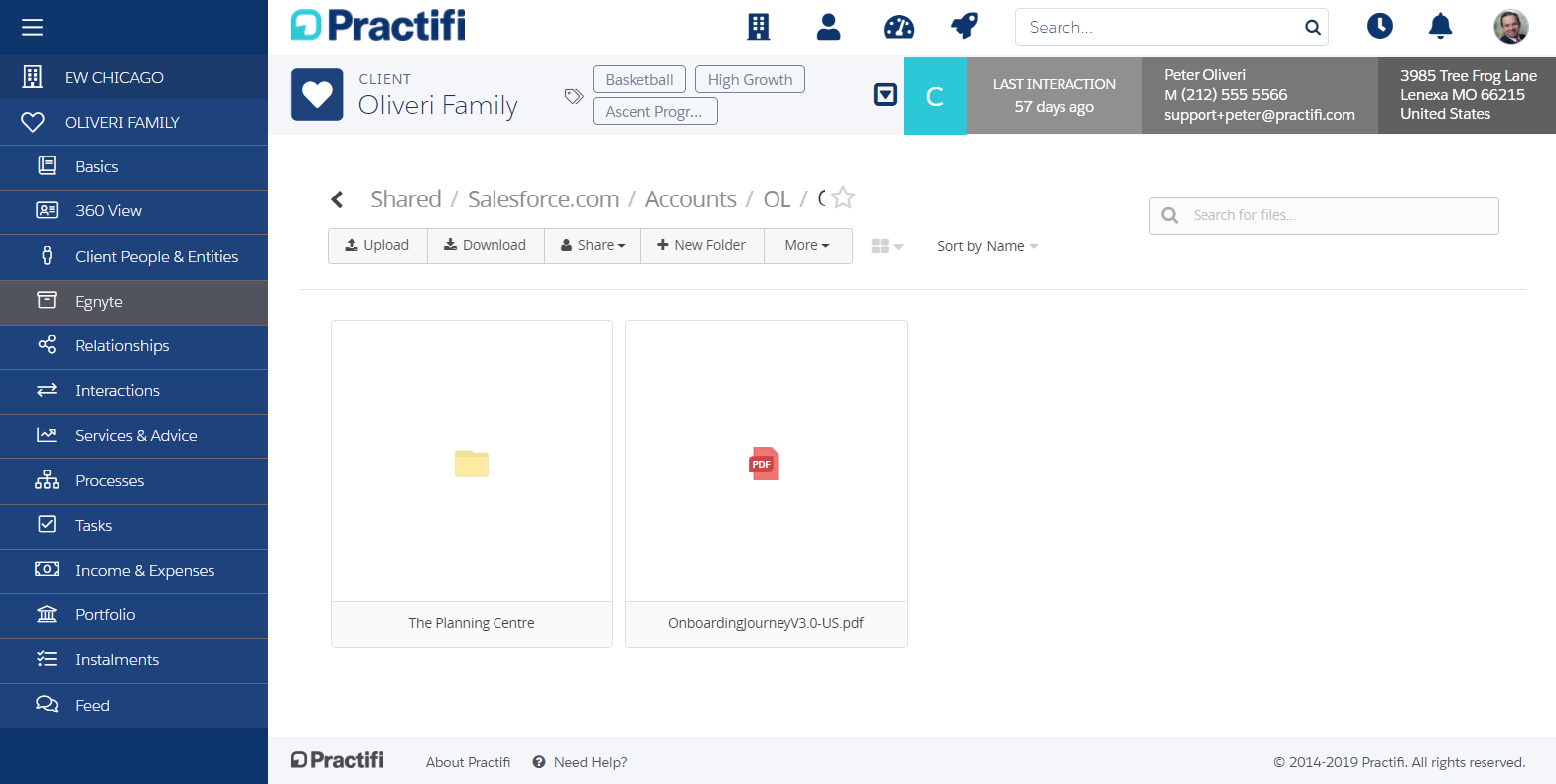This screenshot has height=784, width=1556.
Task: Select the High Growth tag
Action: (750, 80)
